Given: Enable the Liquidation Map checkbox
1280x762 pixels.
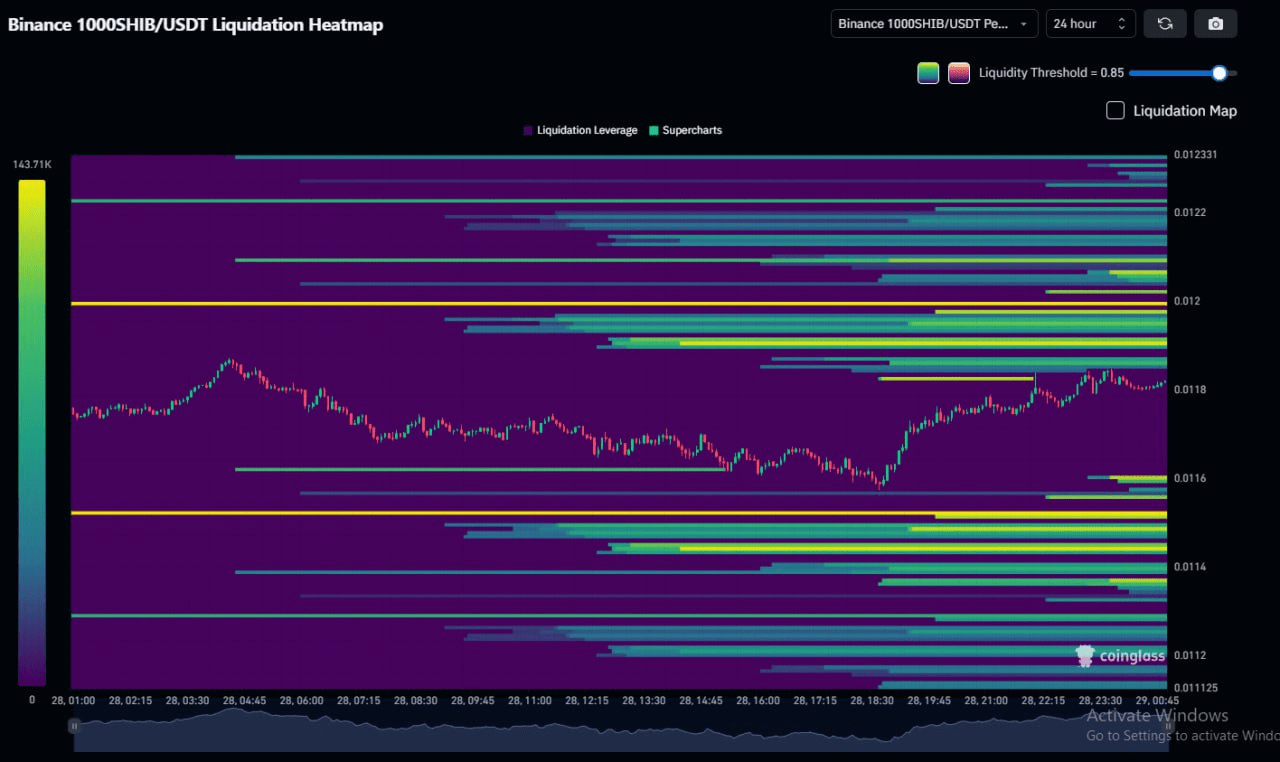Looking at the screenshot, I should click(1115, 111).
